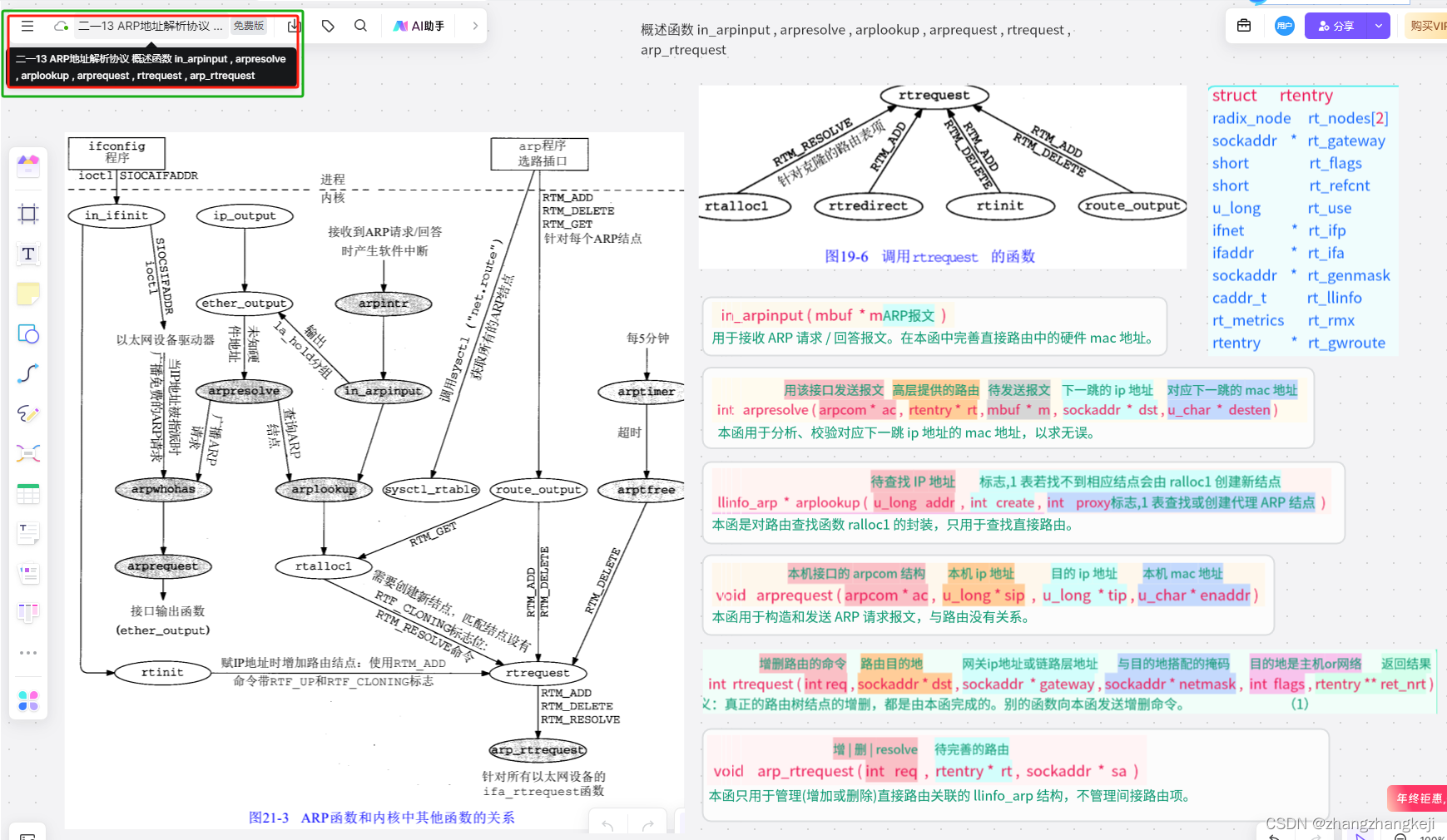Open the cards/list note tool
This screenshot has height=840, width=1447.
[28, 573]
